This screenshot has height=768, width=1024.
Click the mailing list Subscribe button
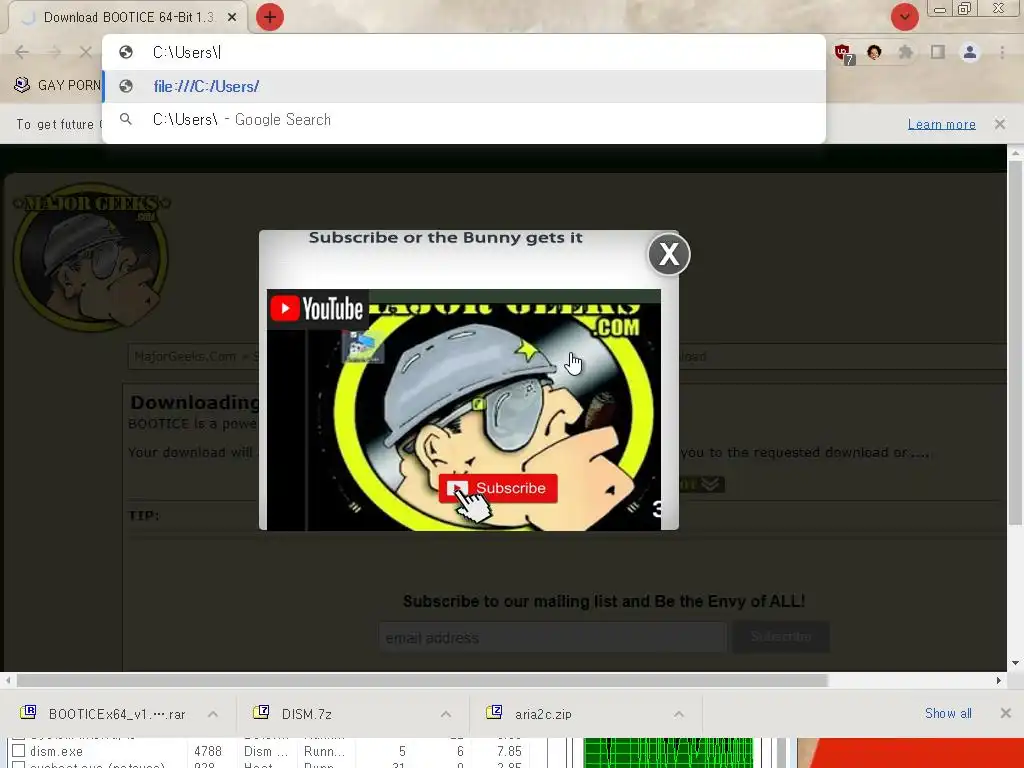[x=781, y=637]
